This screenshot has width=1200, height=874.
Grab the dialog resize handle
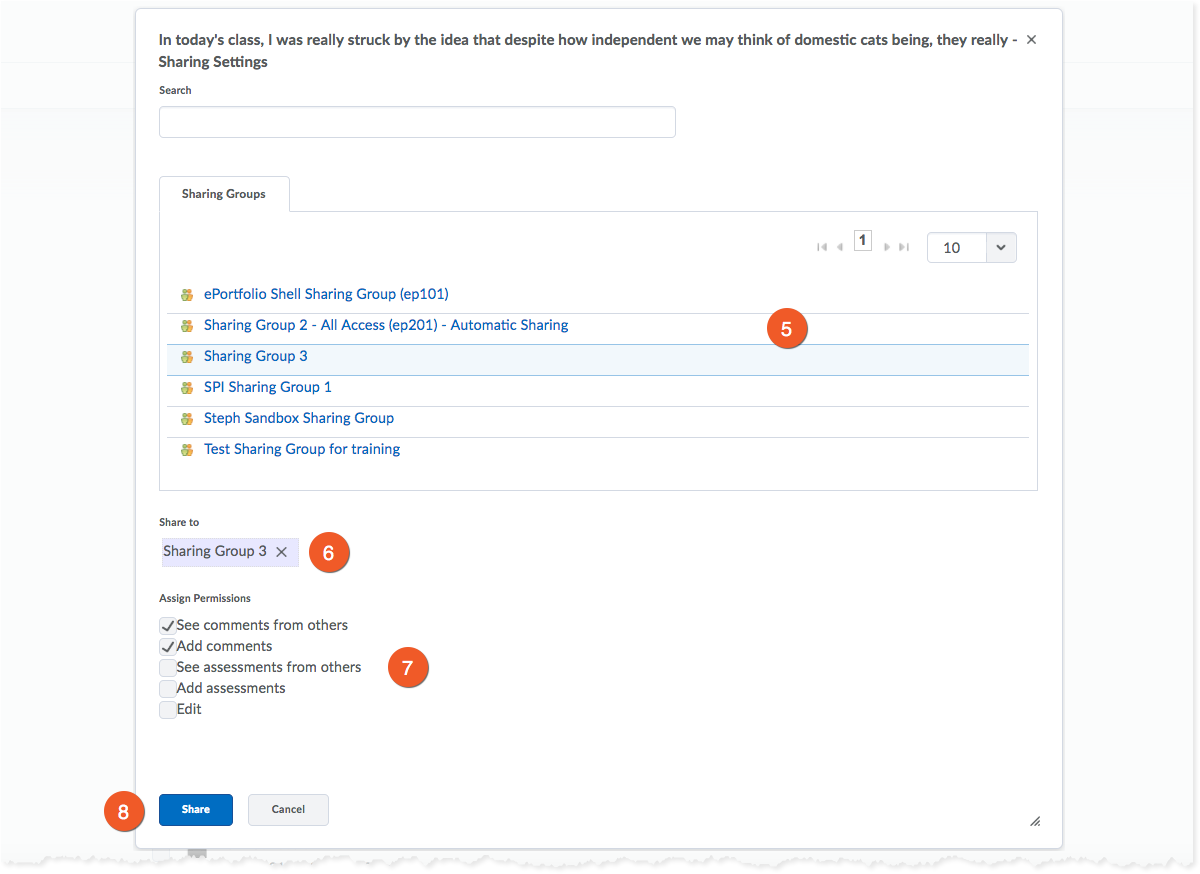[1035, 821]
